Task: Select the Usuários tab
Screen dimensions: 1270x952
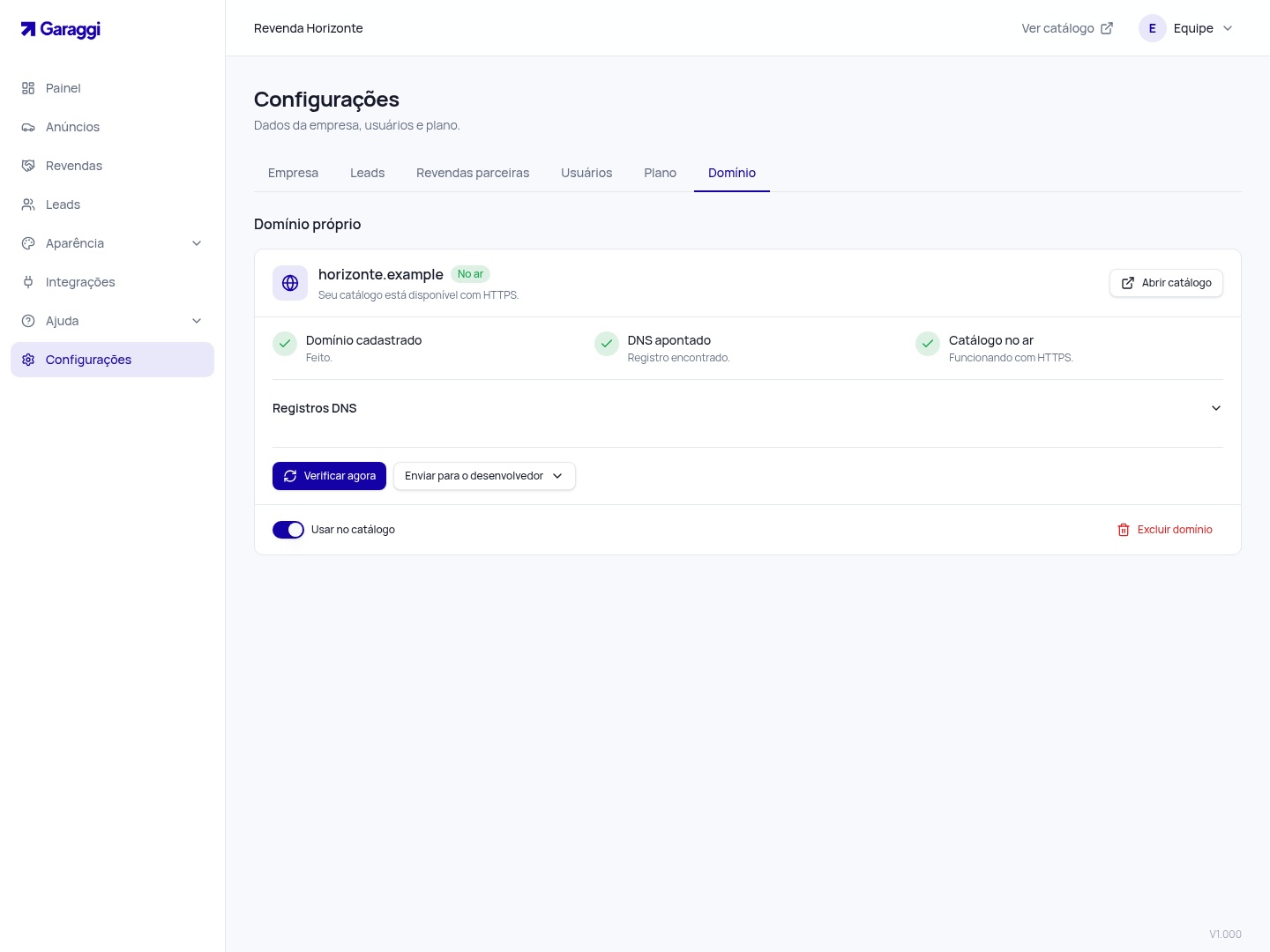Action: tap(586, 173)
